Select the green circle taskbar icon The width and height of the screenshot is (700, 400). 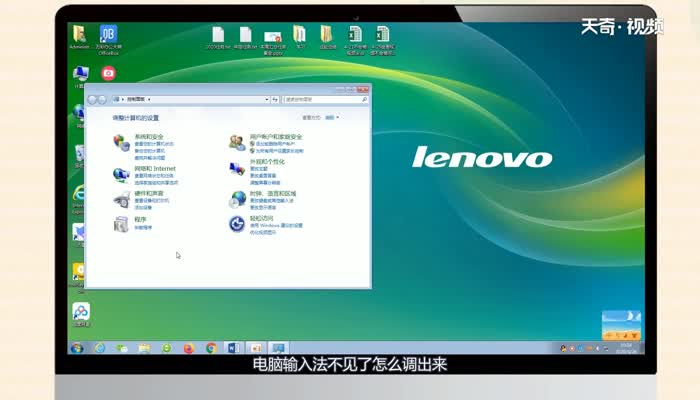[x=167, y=348]
